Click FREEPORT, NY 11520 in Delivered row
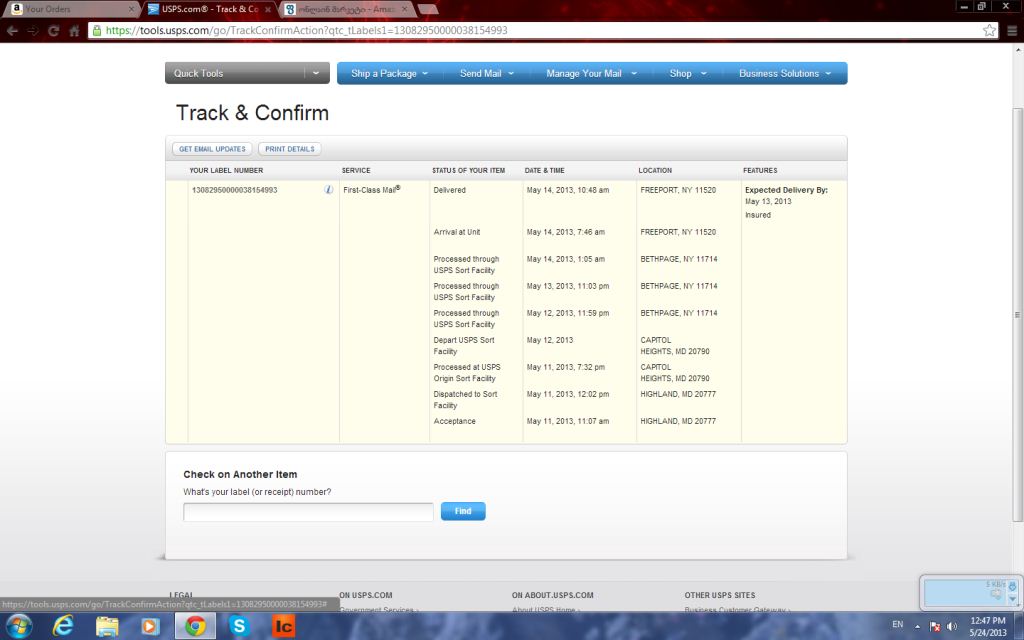Screen dimensions: 1024x640 click(678, 190)
